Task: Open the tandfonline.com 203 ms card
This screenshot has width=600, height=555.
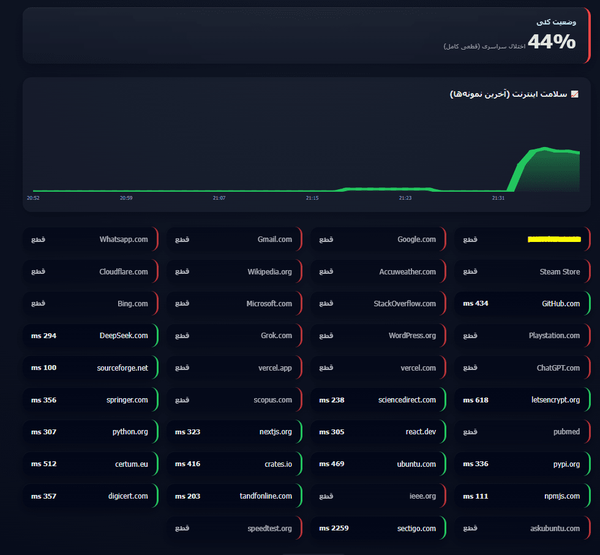Action: (x=235, y=496)
